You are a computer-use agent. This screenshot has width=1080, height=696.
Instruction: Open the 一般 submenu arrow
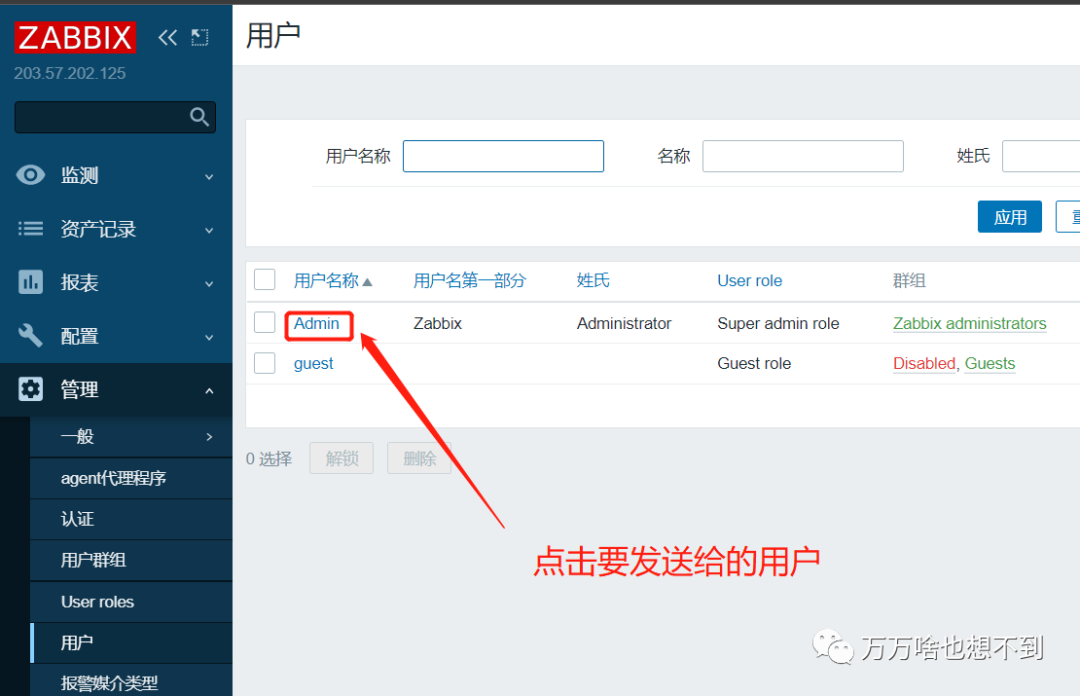209,437
